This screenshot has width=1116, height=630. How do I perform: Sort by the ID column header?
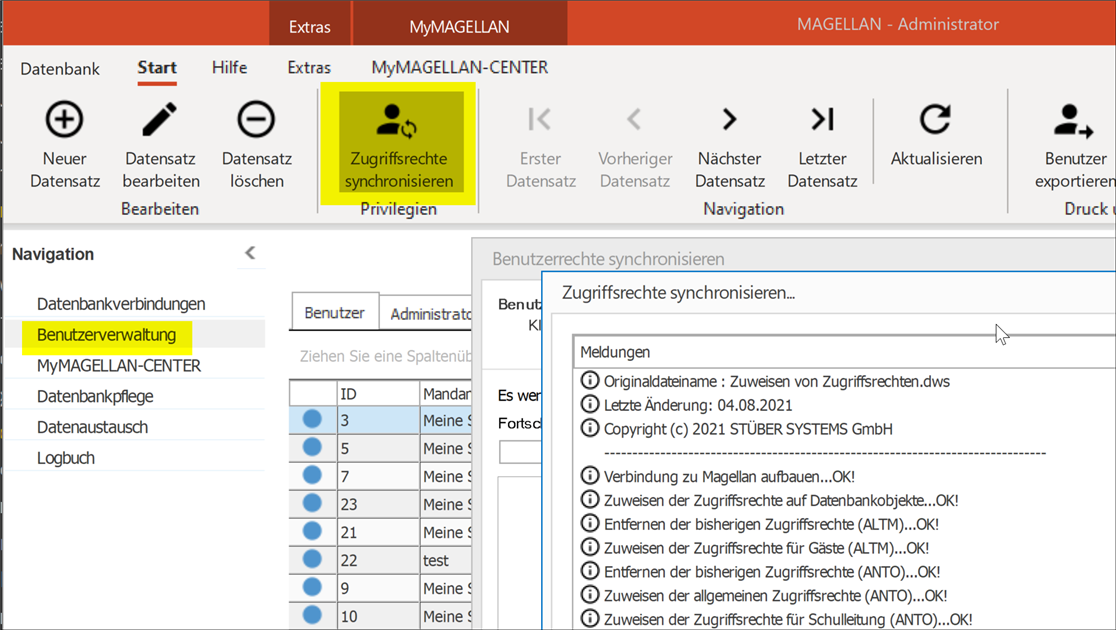coord(378,394)
